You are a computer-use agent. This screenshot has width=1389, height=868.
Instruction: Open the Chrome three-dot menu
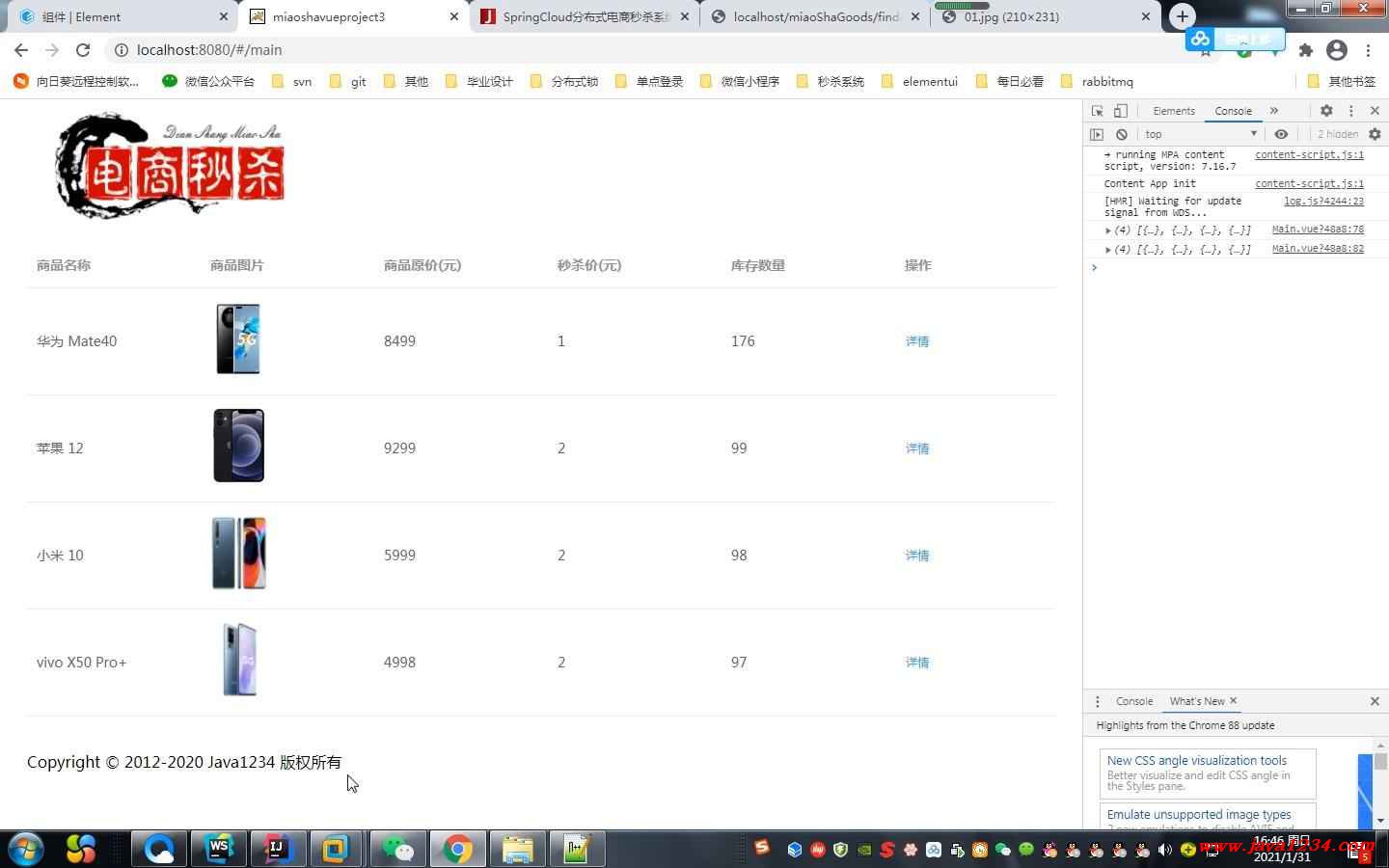[1368, 50]
